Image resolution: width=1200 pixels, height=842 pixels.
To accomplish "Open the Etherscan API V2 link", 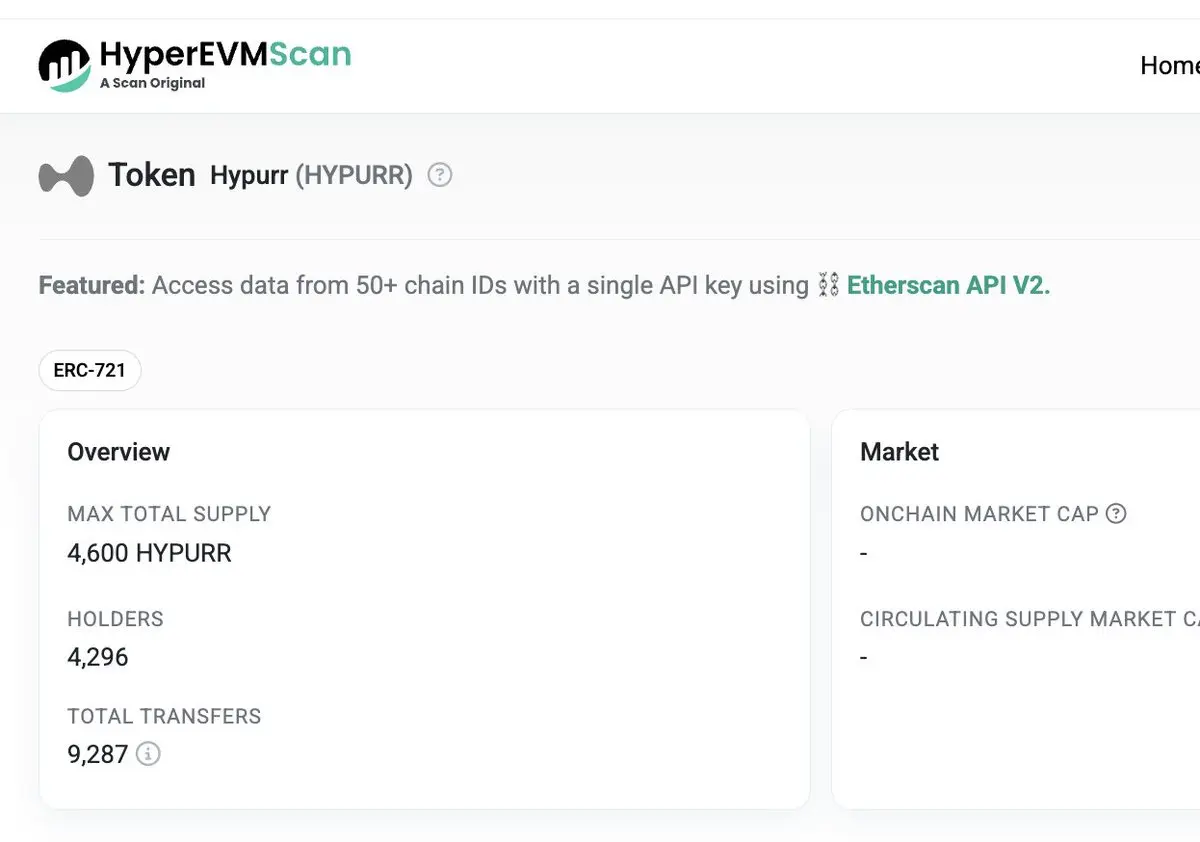I will tap(949, 286).
